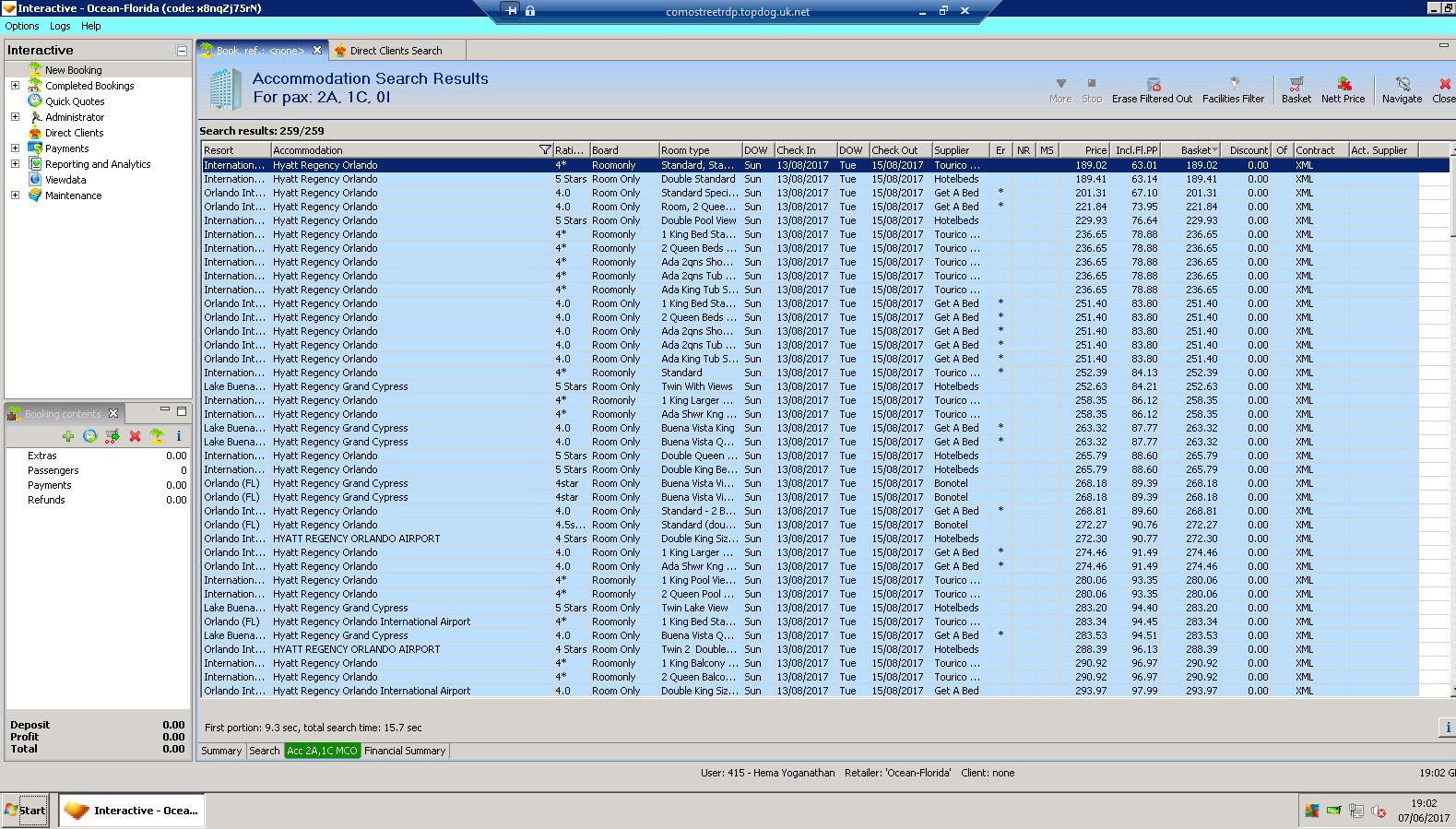Click the Maintenance icon in the tree
Image resolution: width=1456 pixels, height=829 pixels.
[35, 195]
